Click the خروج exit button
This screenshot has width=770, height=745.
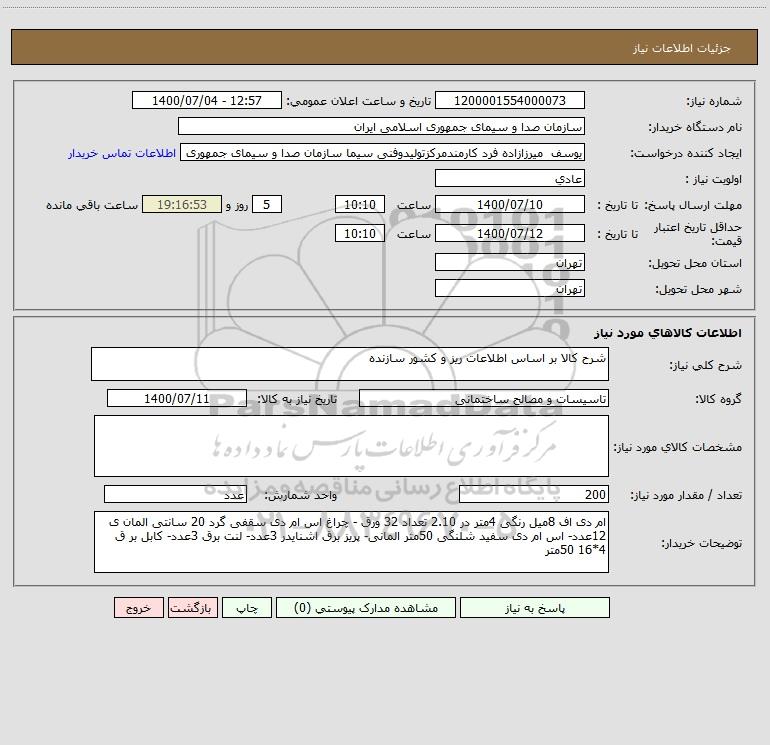138,607
